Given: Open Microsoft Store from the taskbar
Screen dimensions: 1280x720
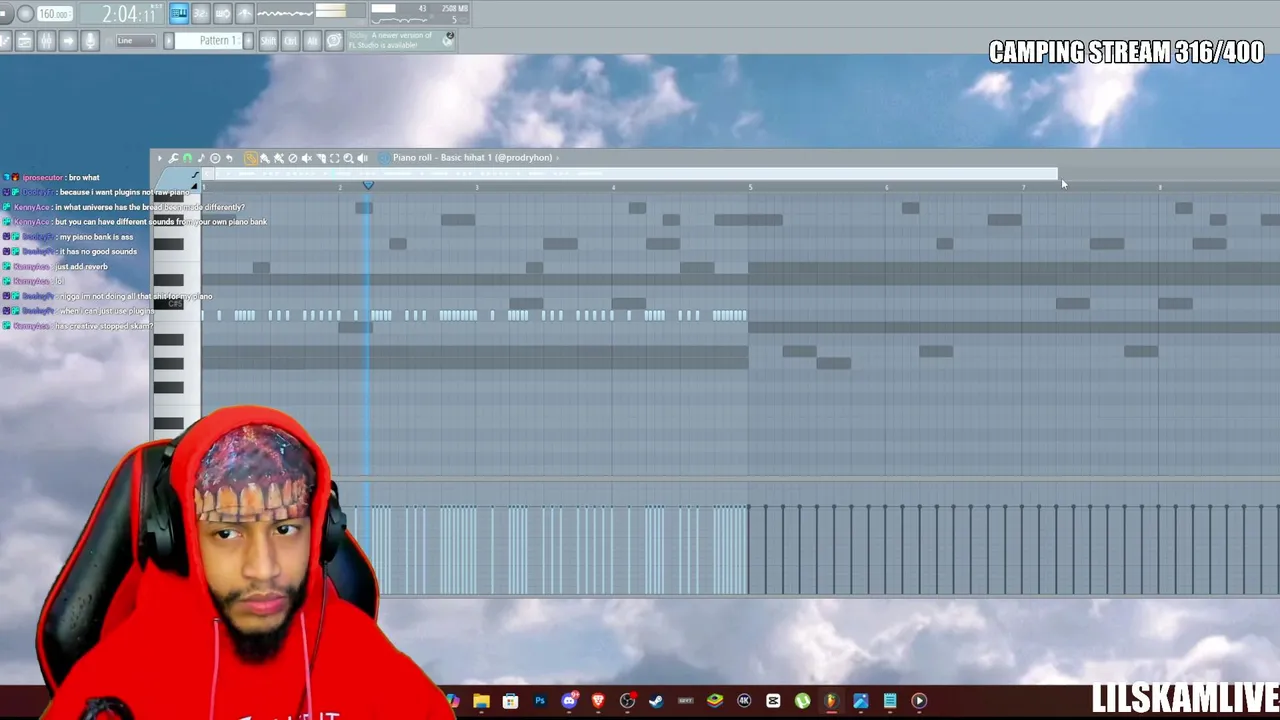Looking at the screenshot, I should tap(510, 701).
